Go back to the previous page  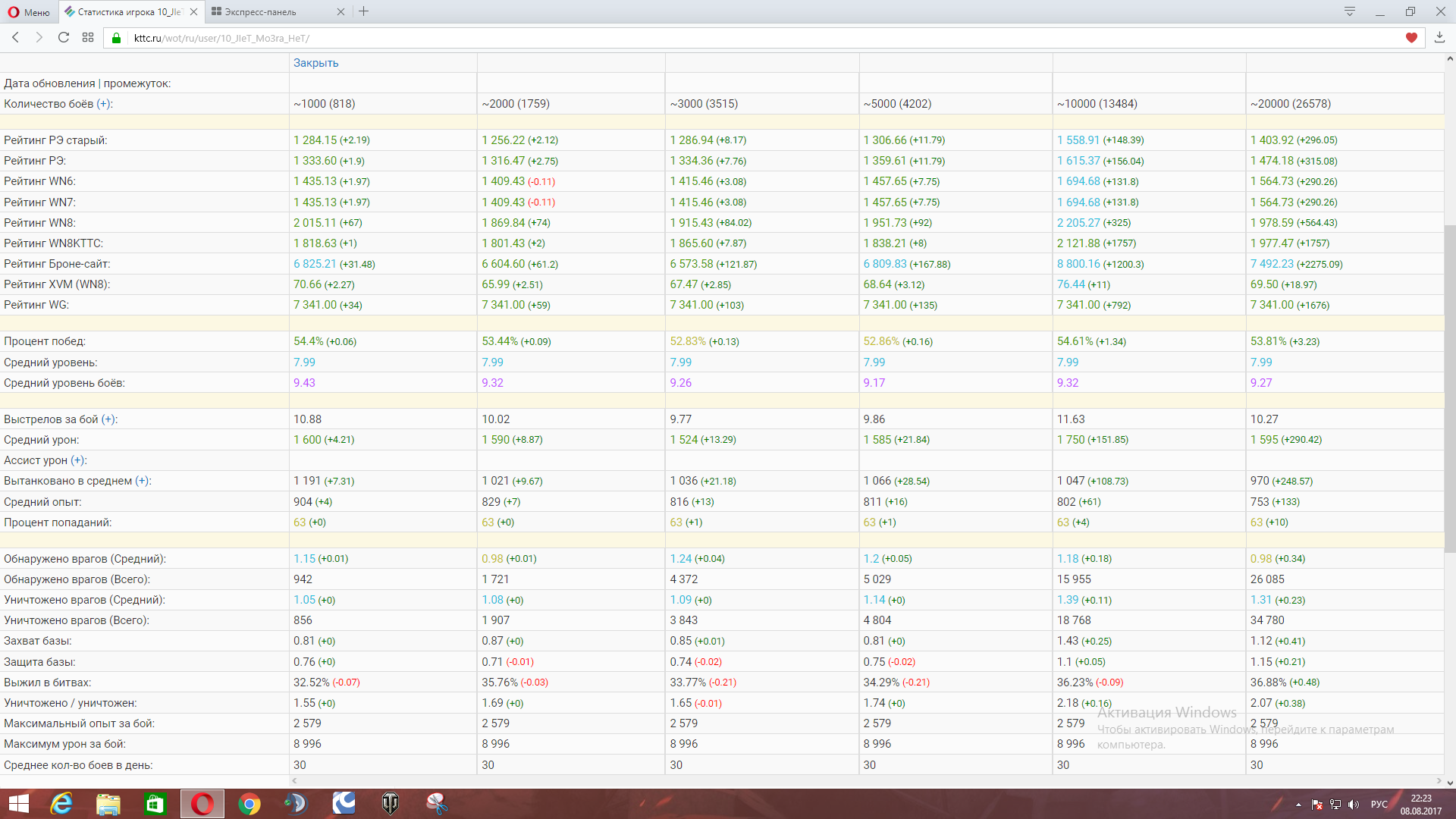coord(15,37)
